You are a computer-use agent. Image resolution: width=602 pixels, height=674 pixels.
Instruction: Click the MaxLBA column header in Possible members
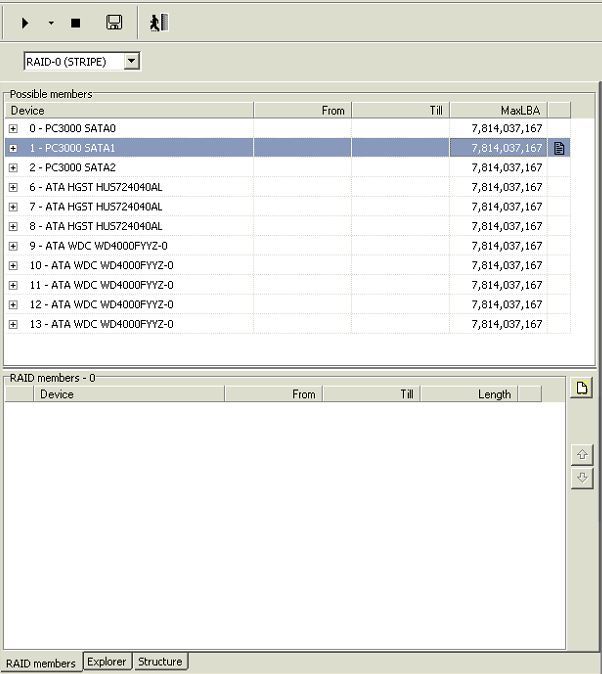498,110
